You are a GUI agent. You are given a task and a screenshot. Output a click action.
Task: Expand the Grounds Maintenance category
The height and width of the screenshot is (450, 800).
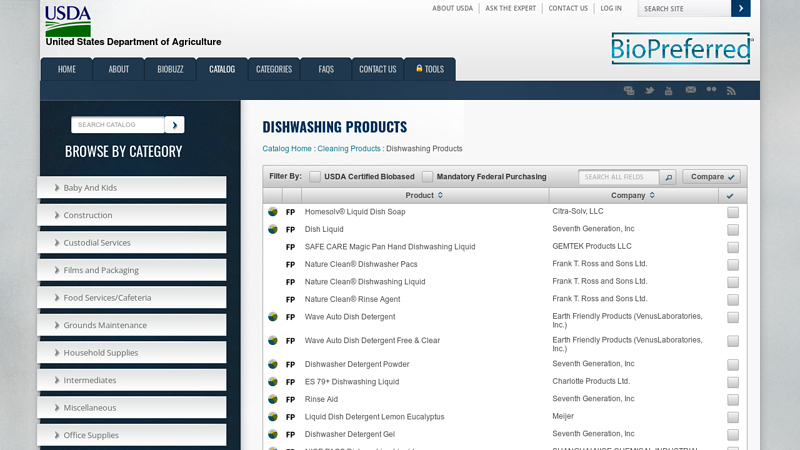tap(132, 325)
